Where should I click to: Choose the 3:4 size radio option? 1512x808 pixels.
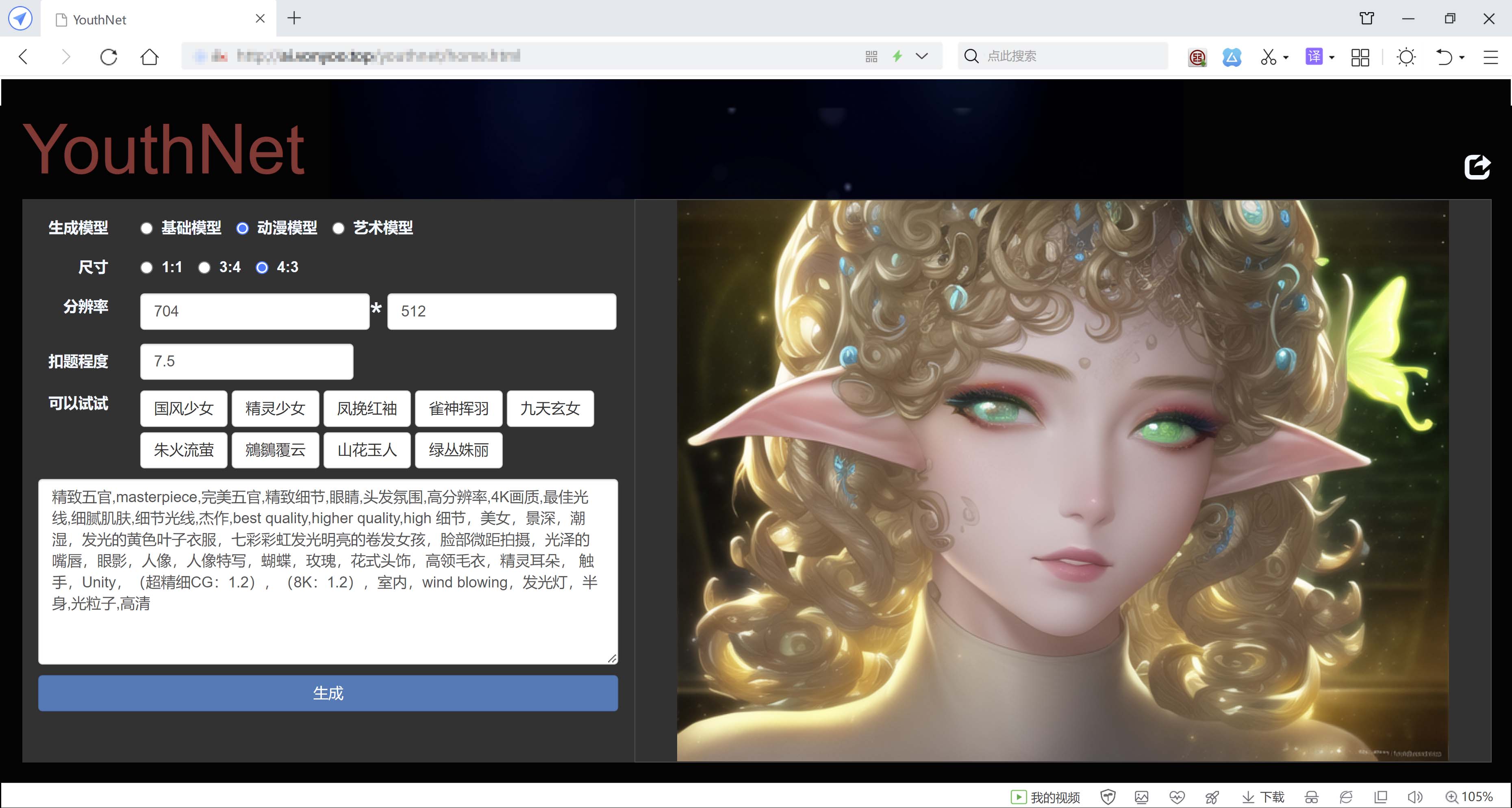point(204,268)
